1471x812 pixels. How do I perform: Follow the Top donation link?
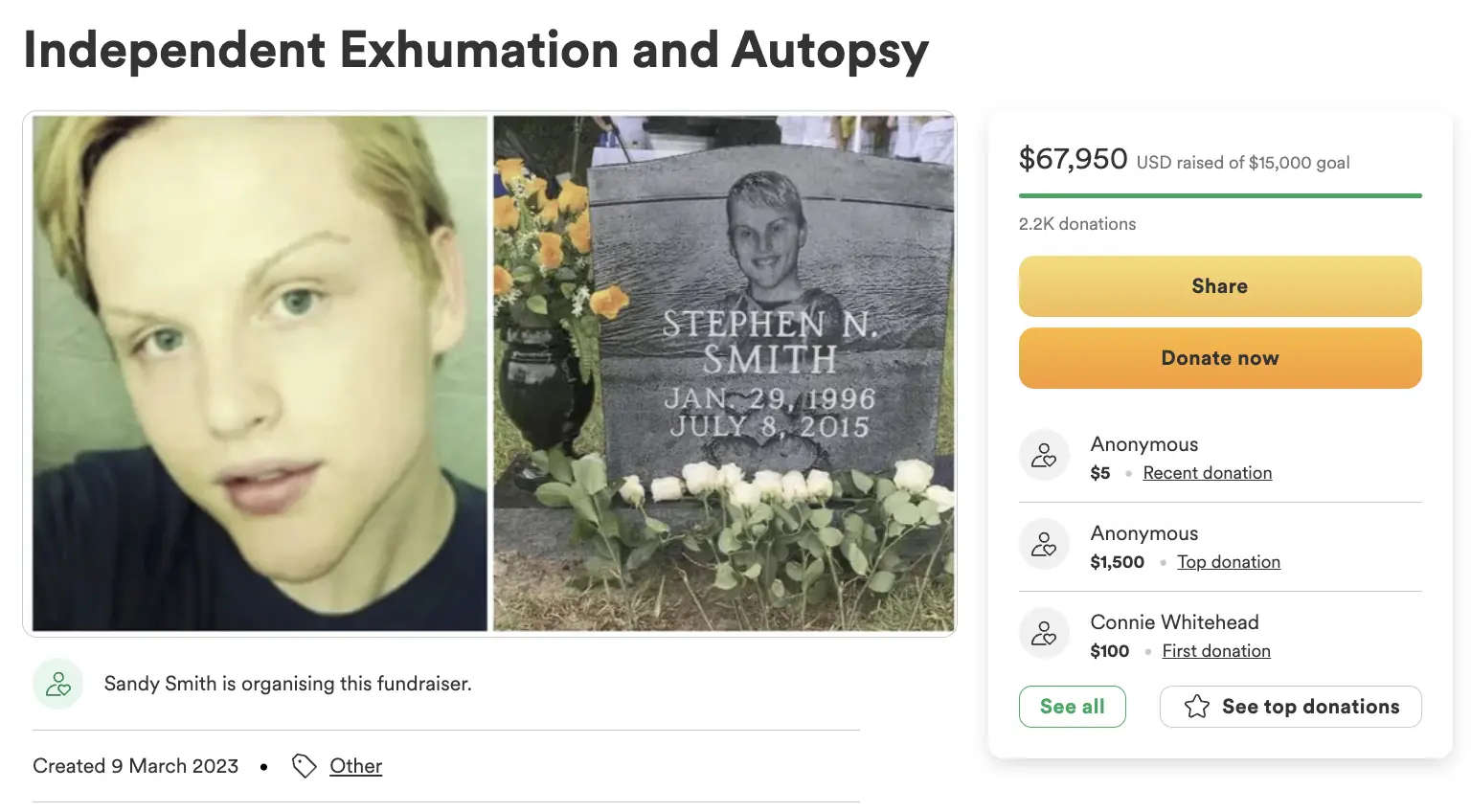coord(1228,562)
